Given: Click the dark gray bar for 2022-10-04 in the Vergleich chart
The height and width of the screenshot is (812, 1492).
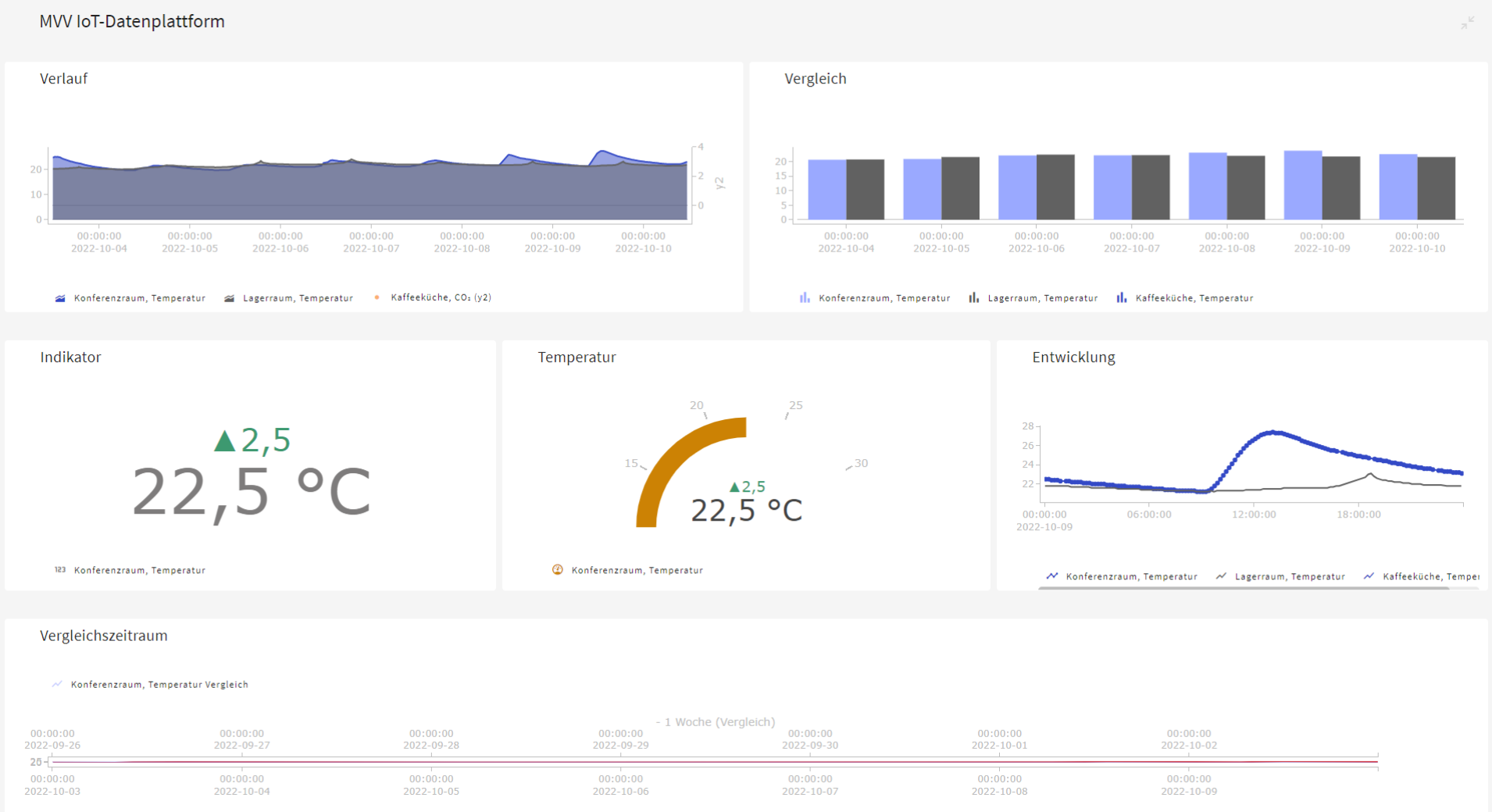Looking at the screenshot, I should [x=866, y=190].
